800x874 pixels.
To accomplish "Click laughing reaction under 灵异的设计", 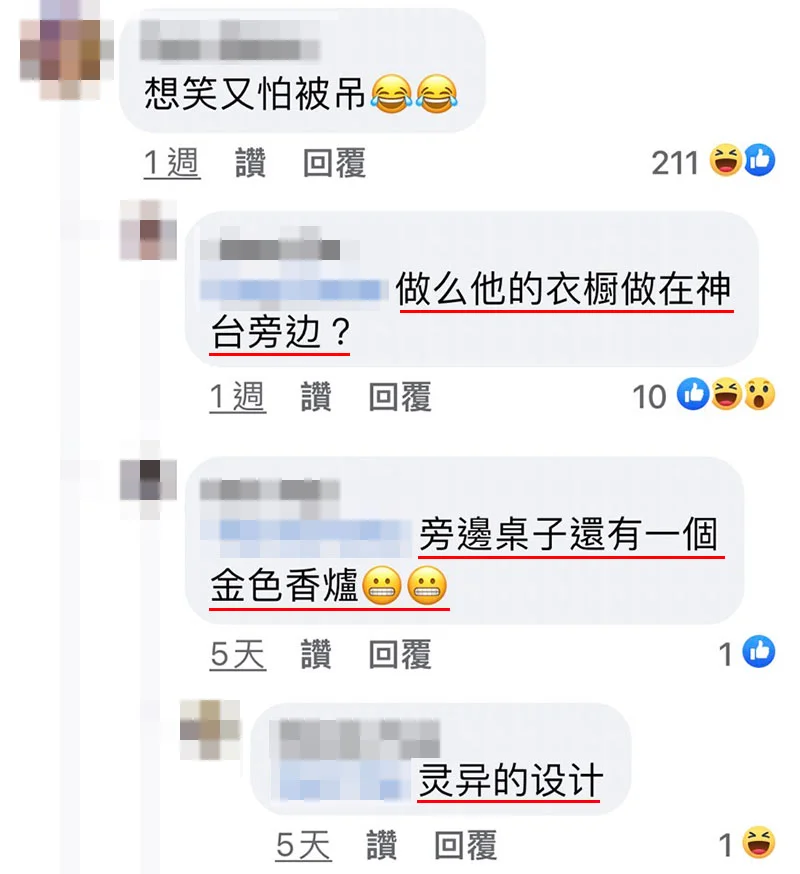I will pos(759,842).
